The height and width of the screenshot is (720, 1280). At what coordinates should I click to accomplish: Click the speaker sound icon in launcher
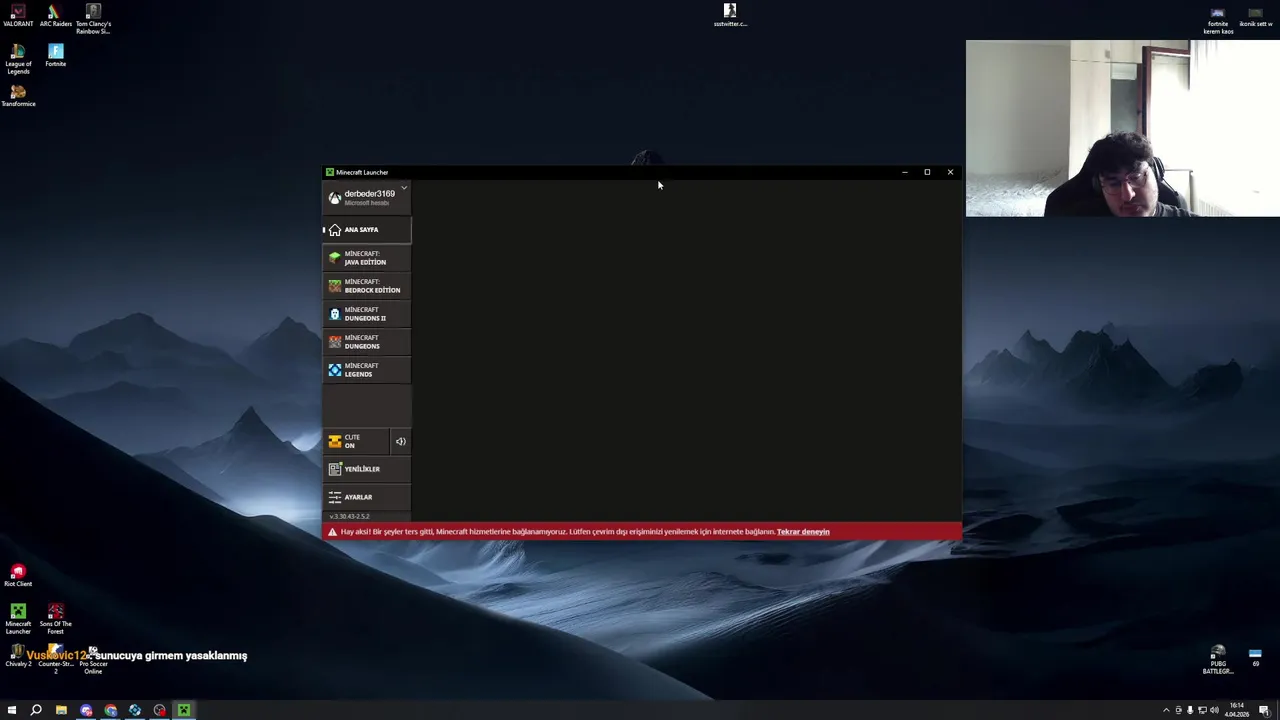400,441
